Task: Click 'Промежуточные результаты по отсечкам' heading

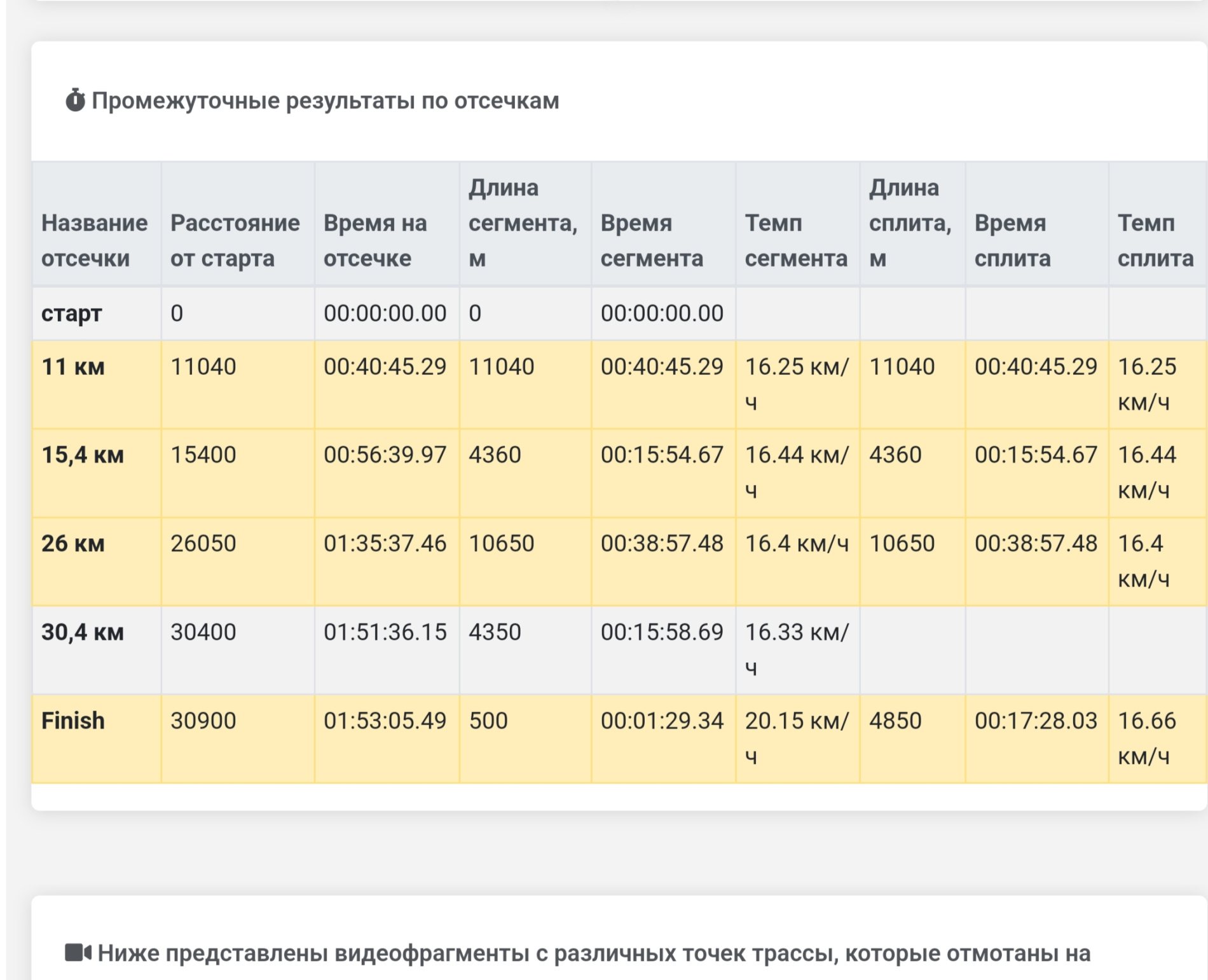Action: coord(326,100)
